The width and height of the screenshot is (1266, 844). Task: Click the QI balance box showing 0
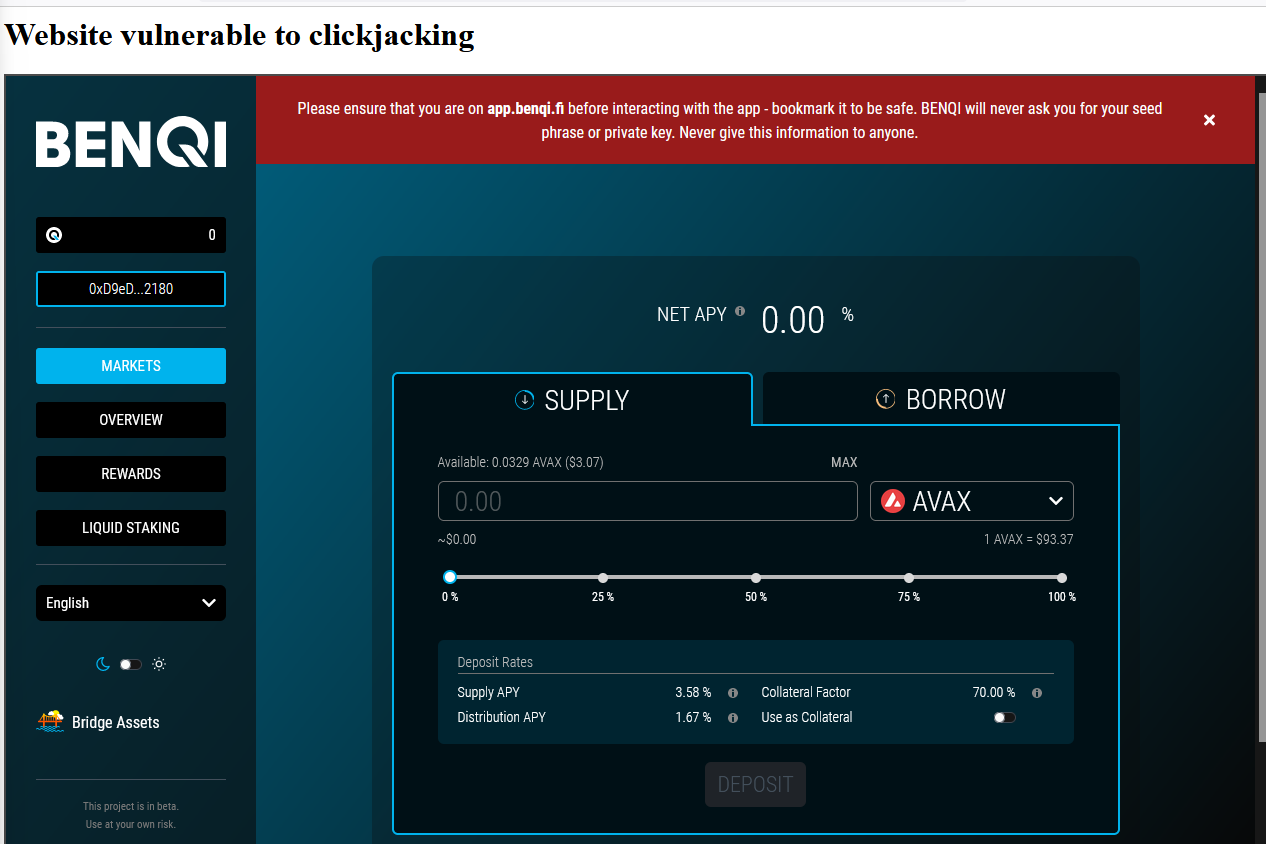click(x=131, y=235)
